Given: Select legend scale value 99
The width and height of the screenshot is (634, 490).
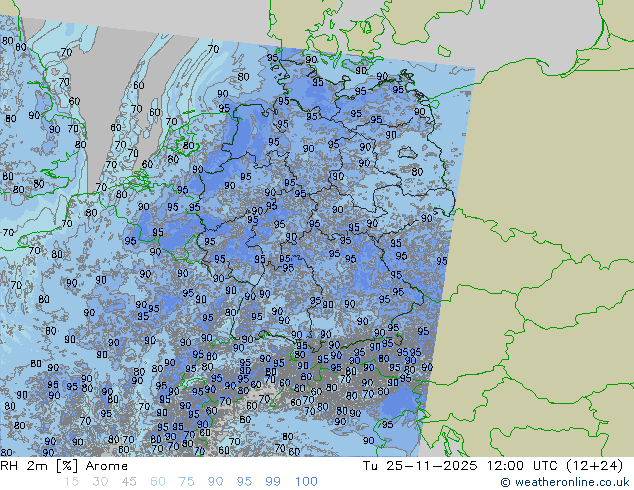Looking at the screenshot, I should pyautogui.click(x=273, y=482).
